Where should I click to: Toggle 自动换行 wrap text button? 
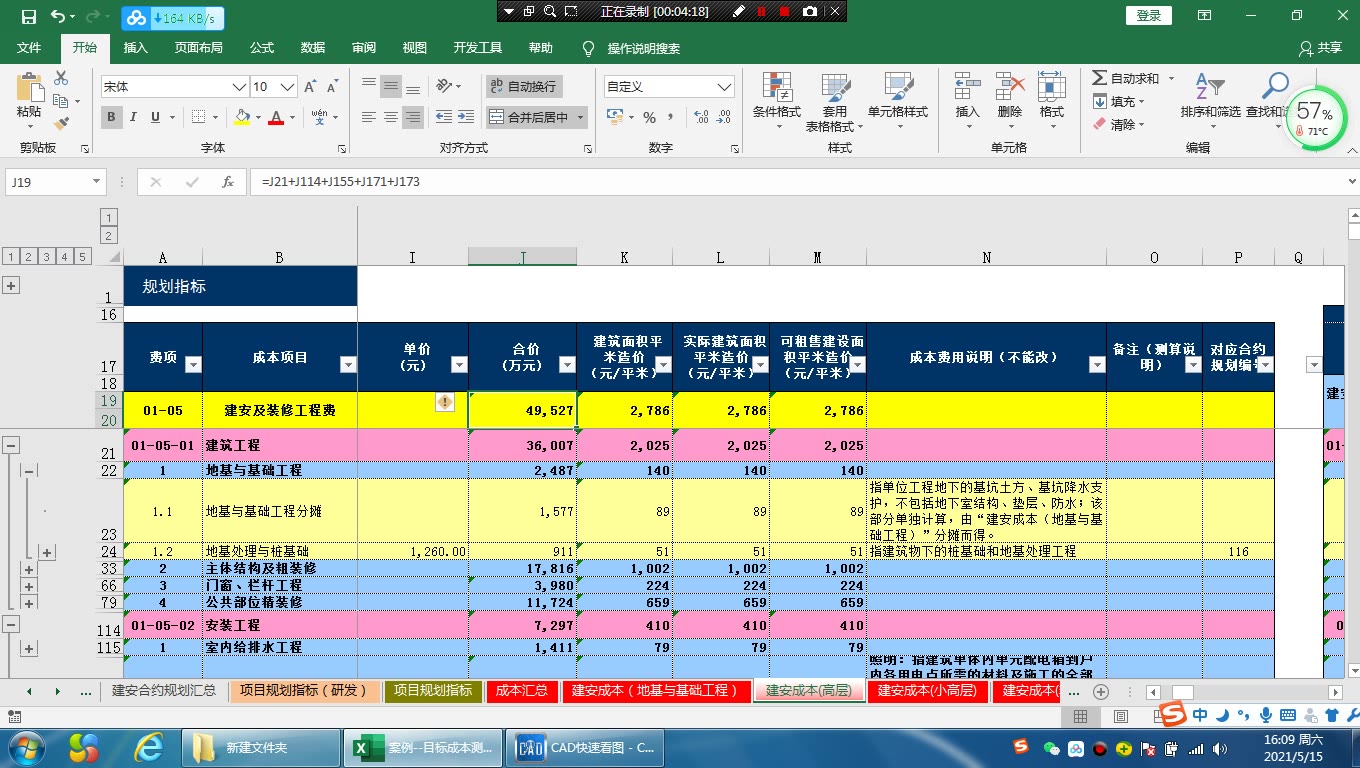pos(524,86)
